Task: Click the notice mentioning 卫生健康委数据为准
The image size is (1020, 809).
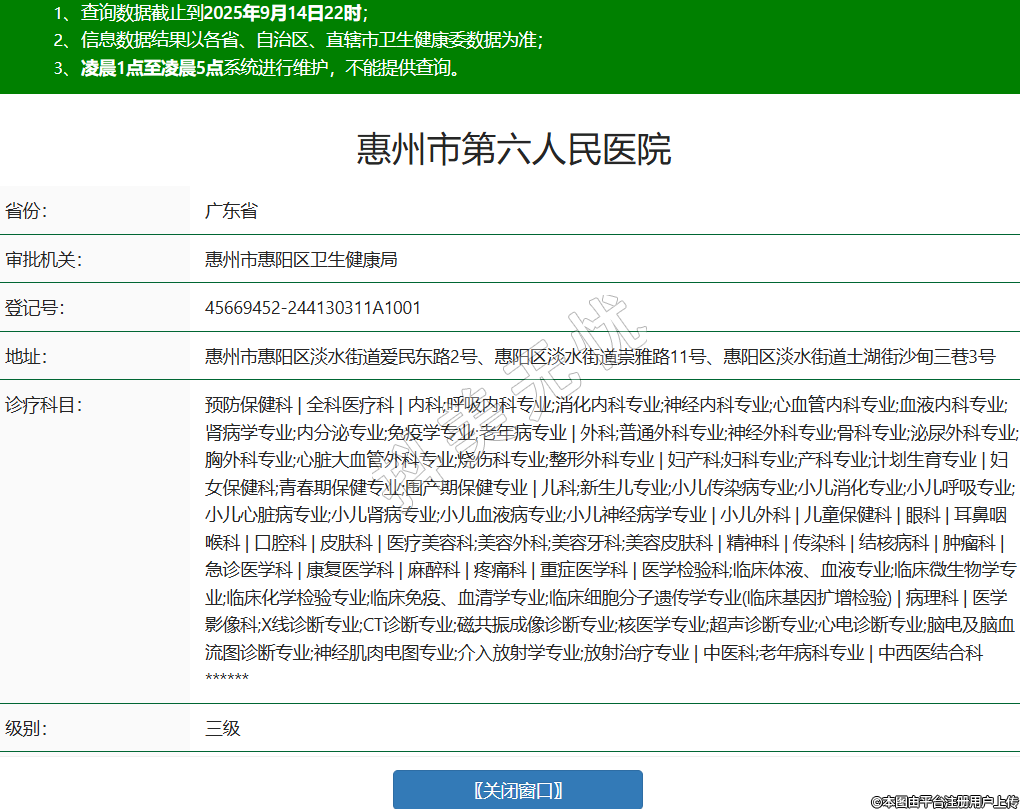Action: pos(298,41)
